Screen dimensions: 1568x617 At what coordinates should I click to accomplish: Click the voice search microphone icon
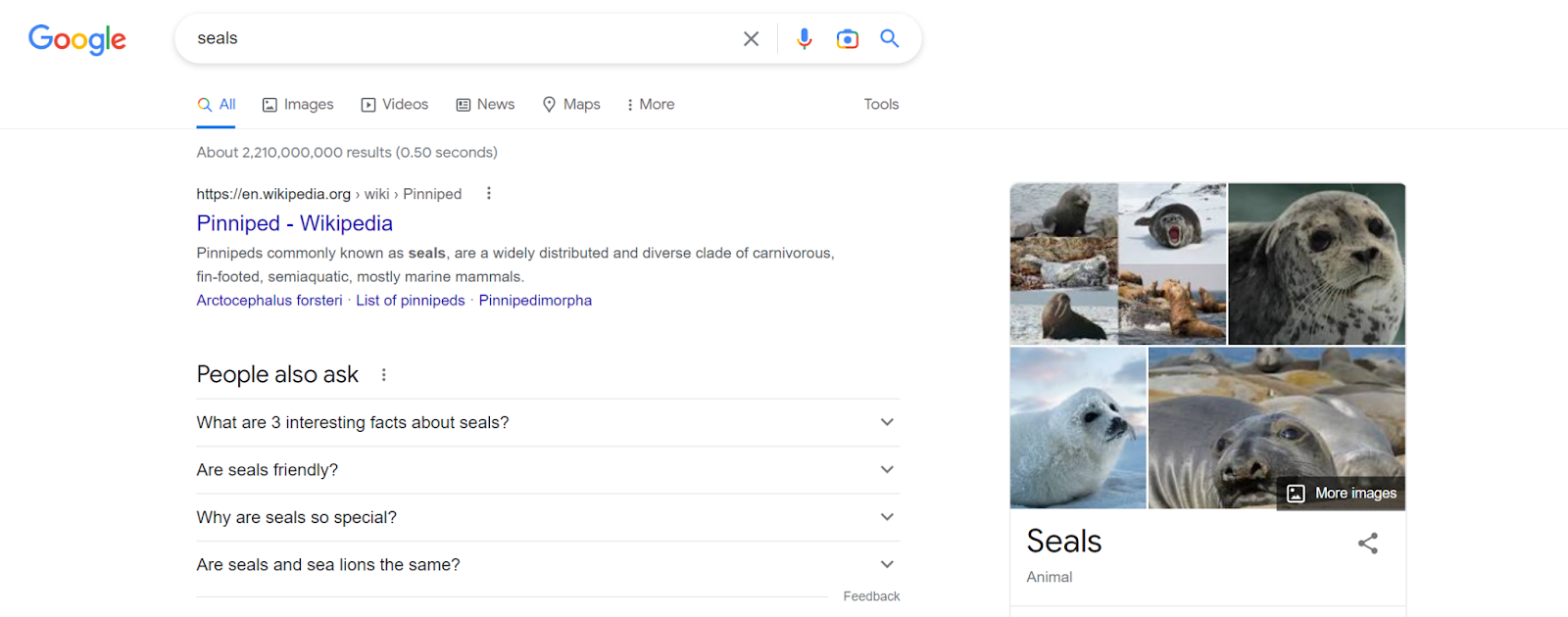[x=804, y=38]
